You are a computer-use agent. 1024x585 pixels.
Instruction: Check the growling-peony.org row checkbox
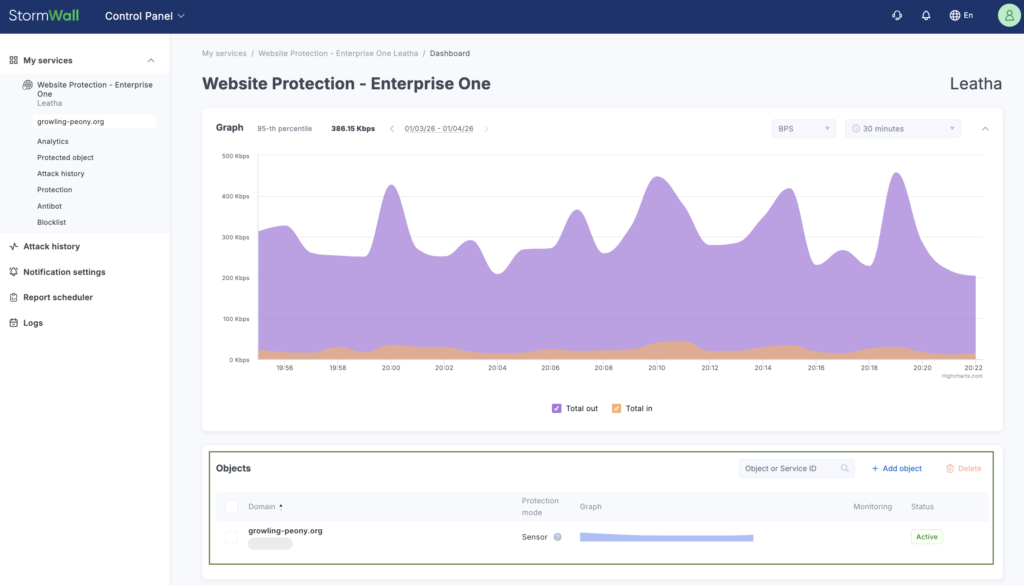pyautogui.click(x=231, y=537)
